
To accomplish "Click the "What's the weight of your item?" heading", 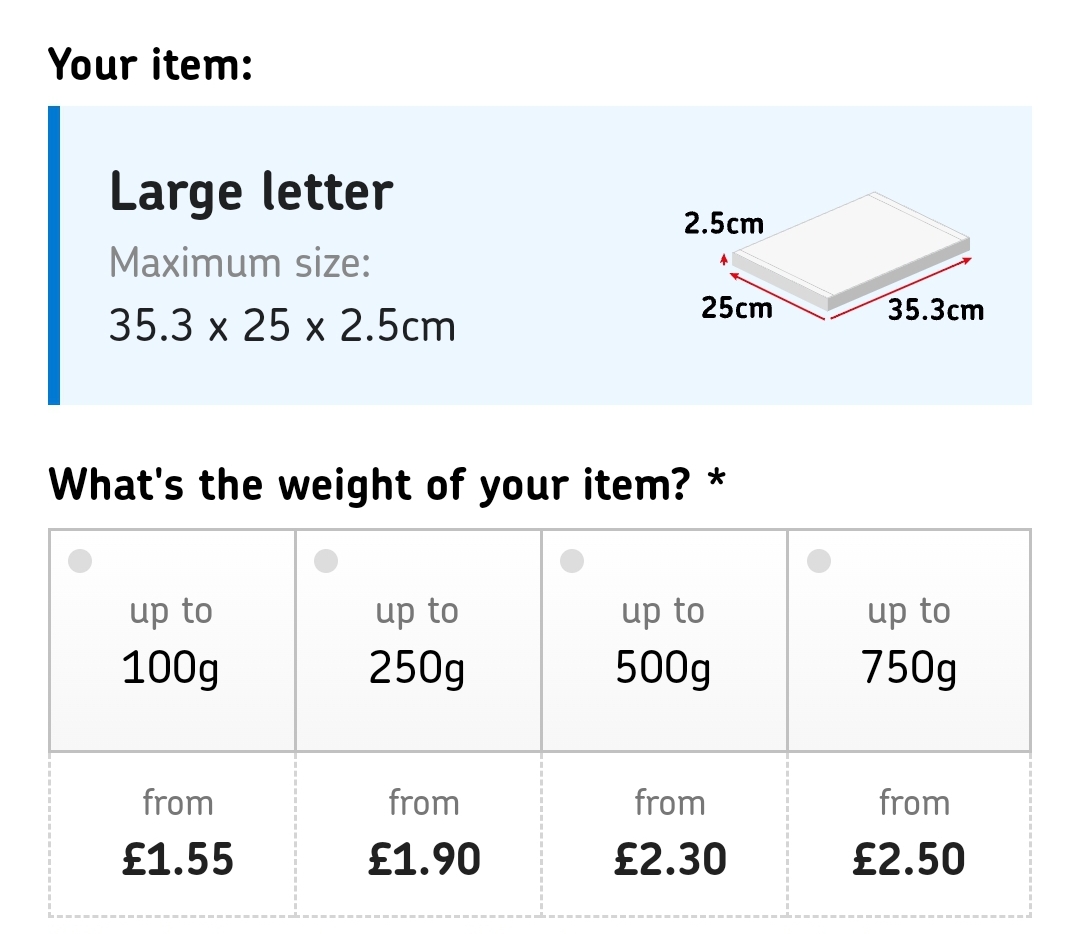I will 386,485.
